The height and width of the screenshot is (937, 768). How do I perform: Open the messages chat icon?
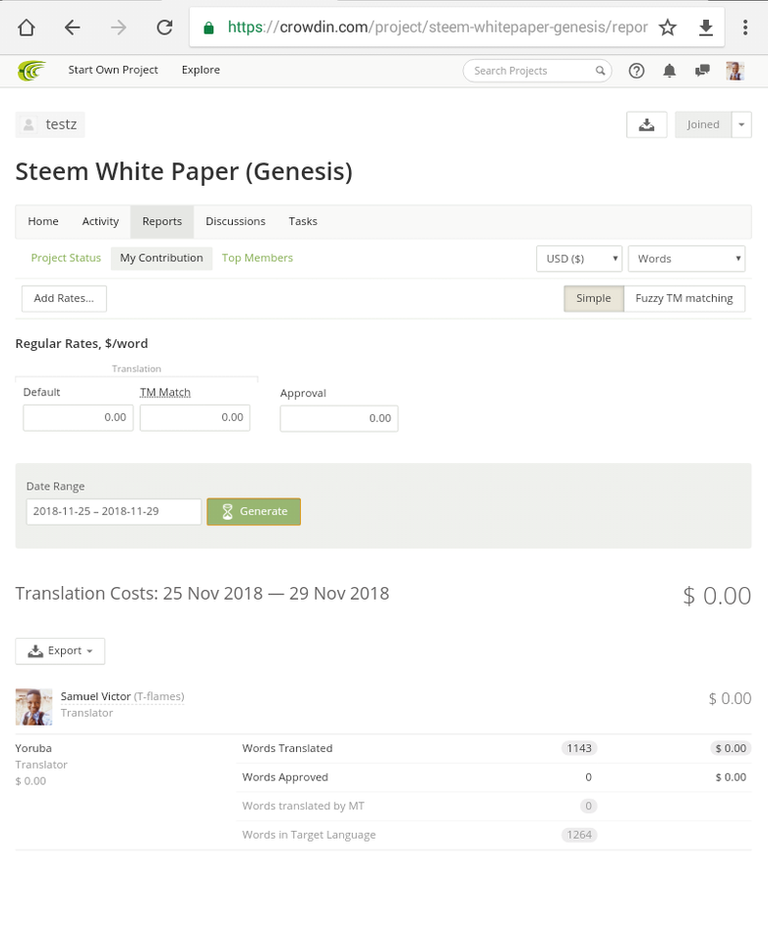click(x=702, y=71)
